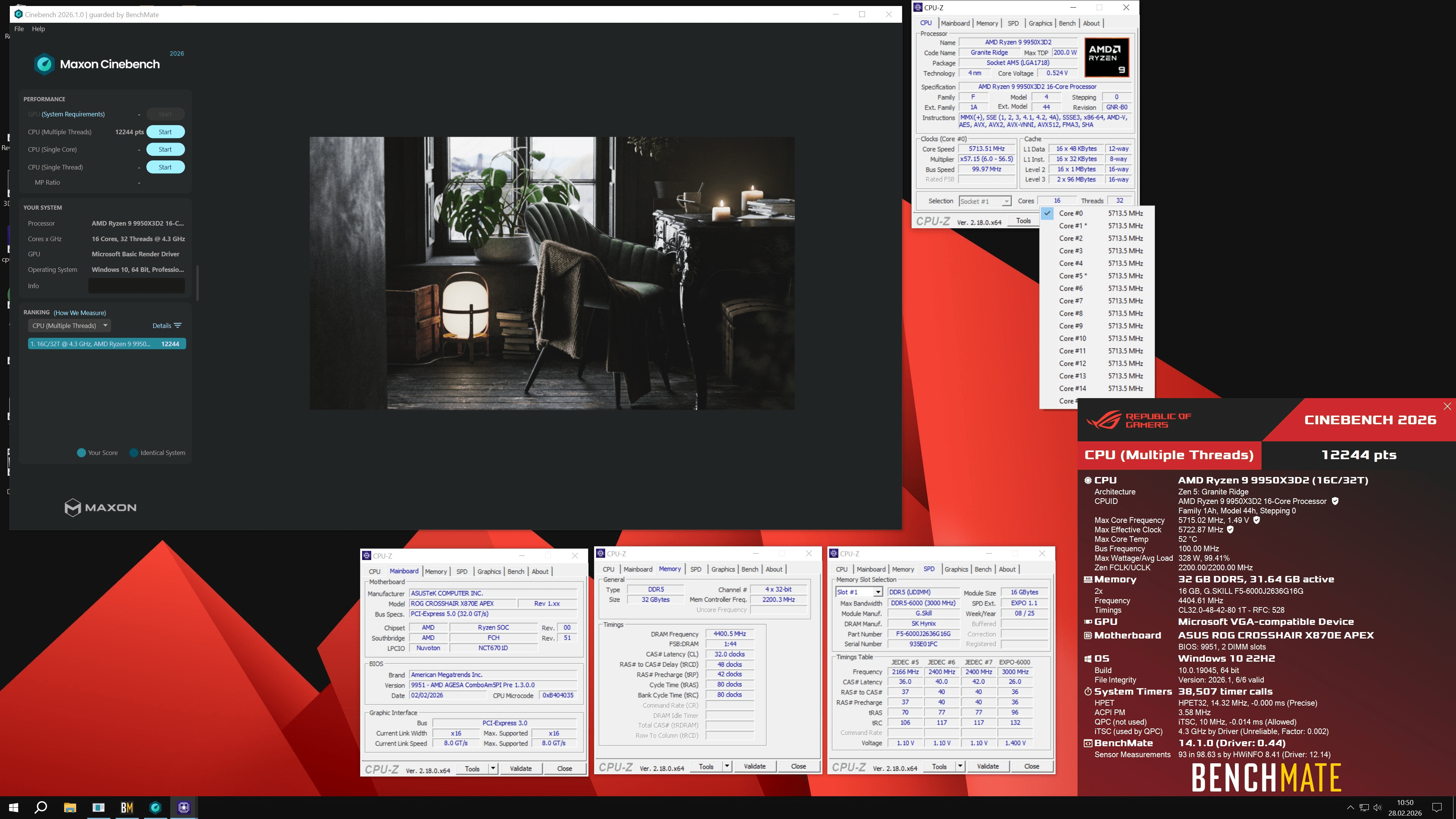Viewport: 1456px width, 819px height.
Task: Expand Tools arrow in CPU-Z SPD window
Action: point(960,766)
